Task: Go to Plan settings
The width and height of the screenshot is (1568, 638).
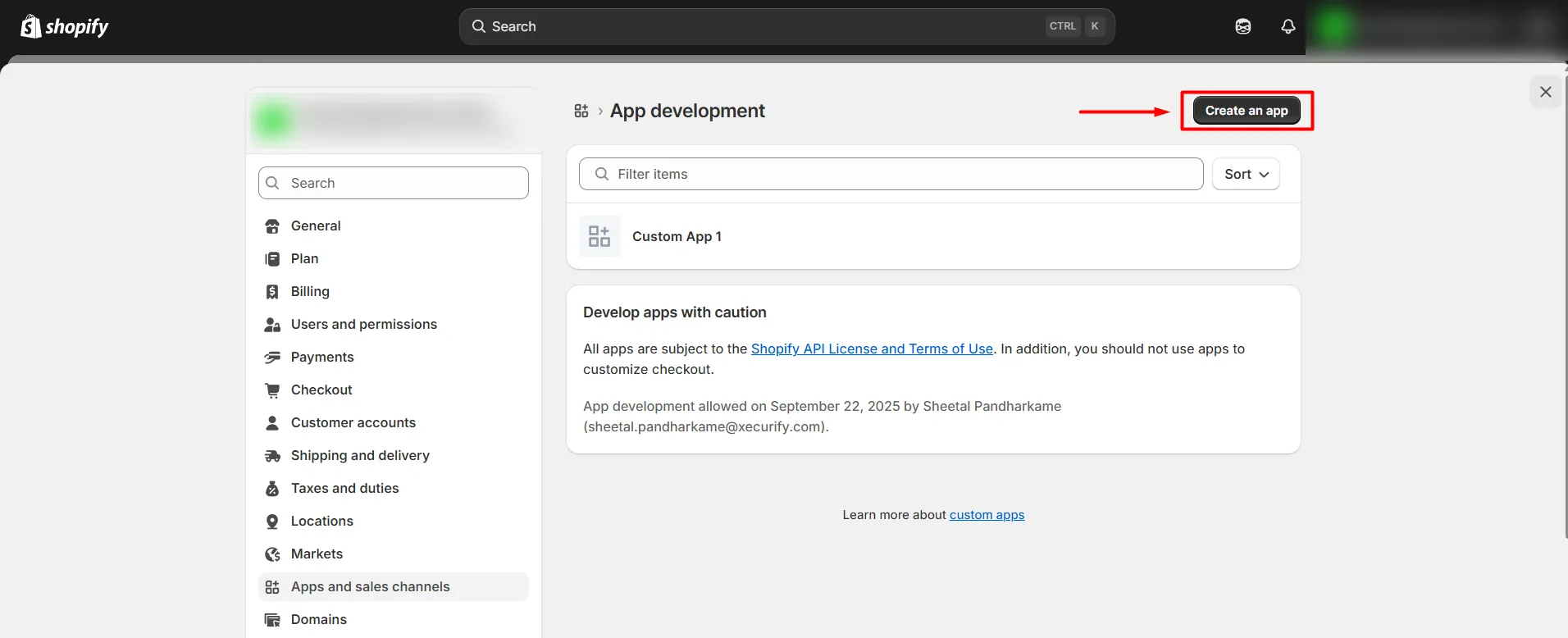Action: click(394, 258)
